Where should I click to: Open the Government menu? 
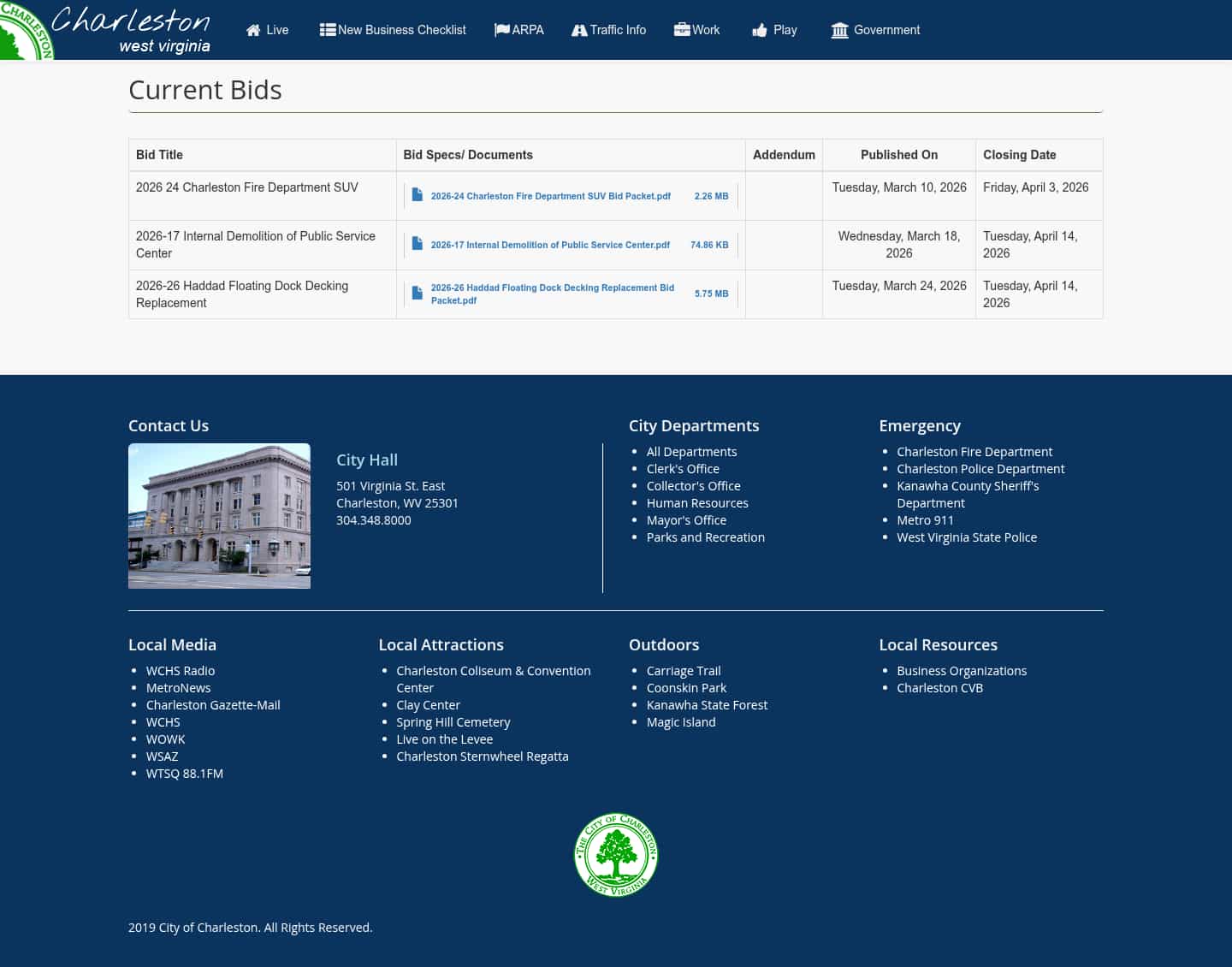pyautogui.click(x=886, y=30)
